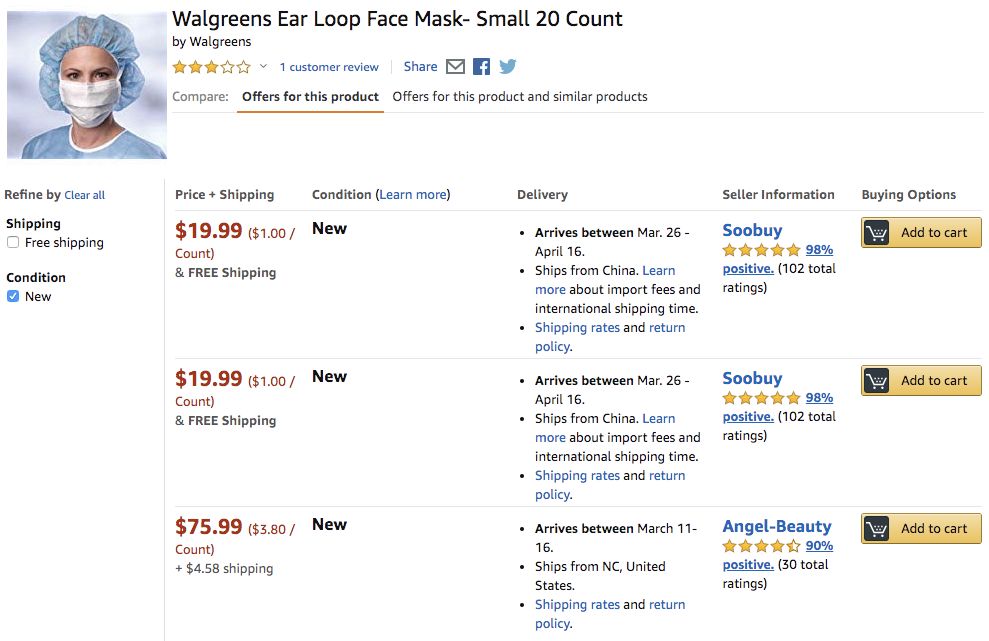This screenshot has height=641, width=989.
Task: Click second Soobuy seller star rating
Action: tap(762, 398)
